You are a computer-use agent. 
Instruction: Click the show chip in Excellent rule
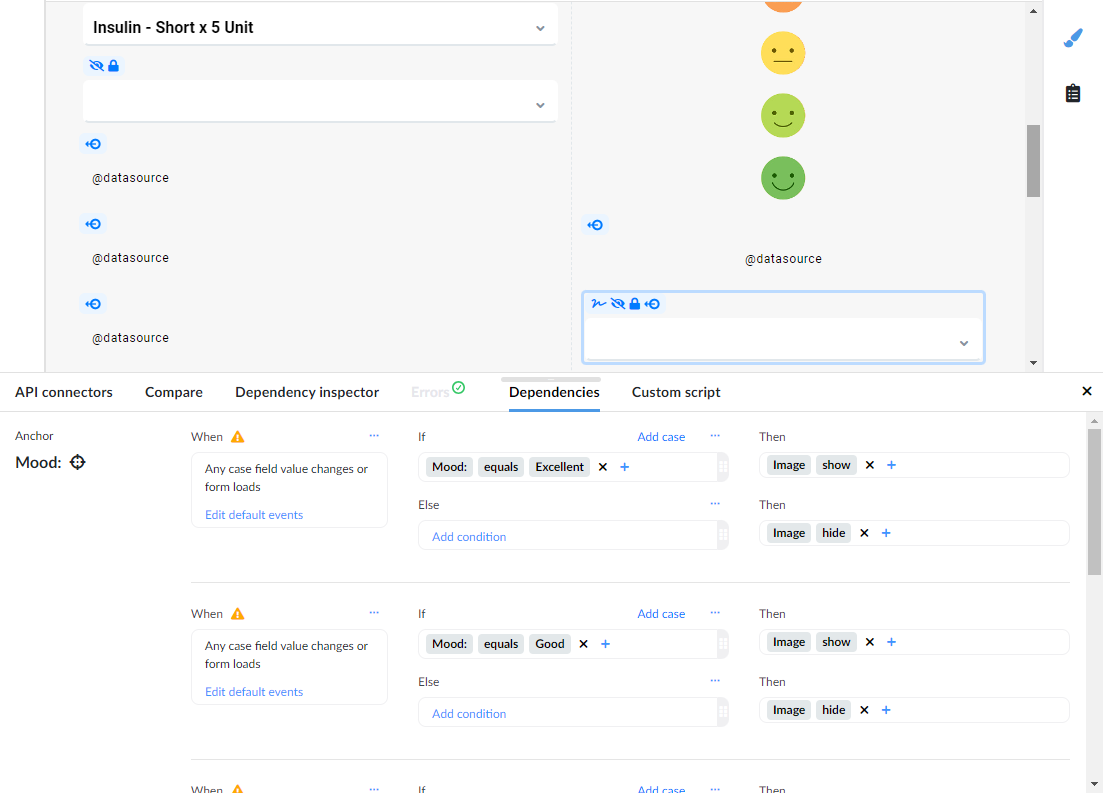[836, 465]
